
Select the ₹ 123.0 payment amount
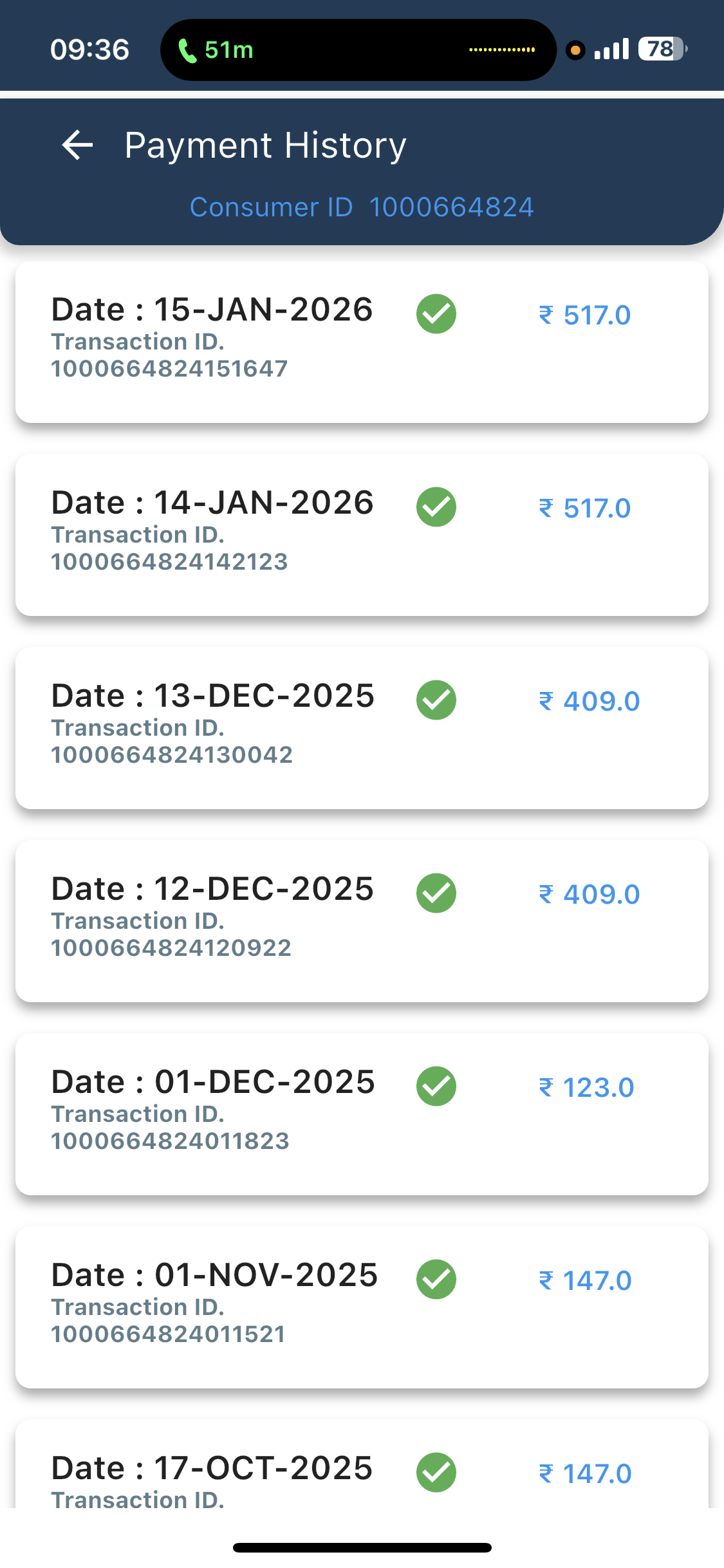click(x=586, y=1088)
